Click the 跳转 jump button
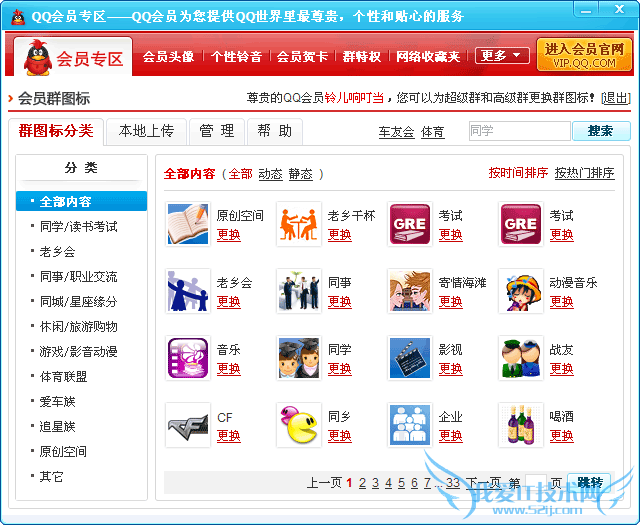Viewport: 640px width, 525px height. click(589, 483)
